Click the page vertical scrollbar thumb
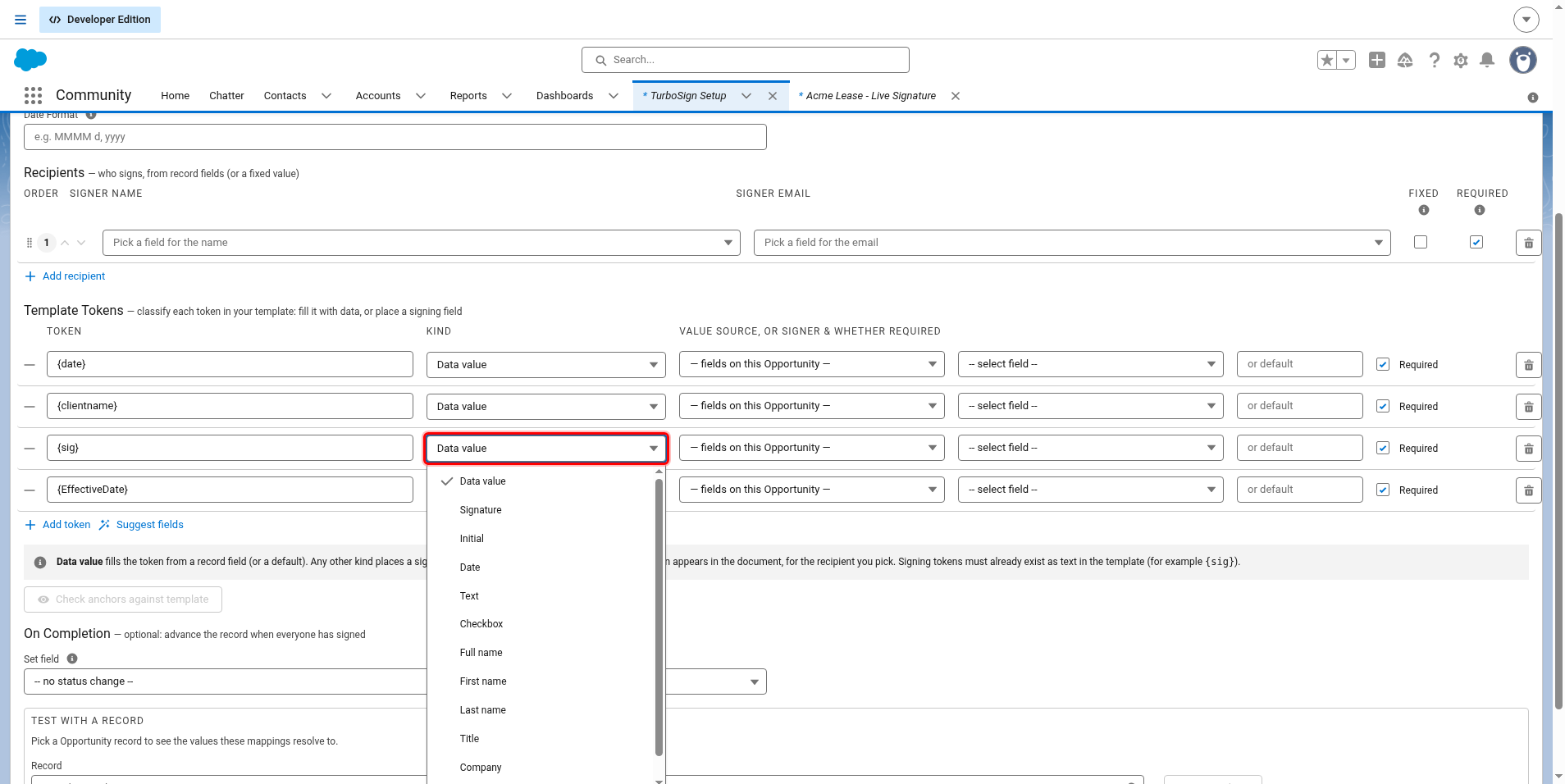 [x=1558, y=461]
